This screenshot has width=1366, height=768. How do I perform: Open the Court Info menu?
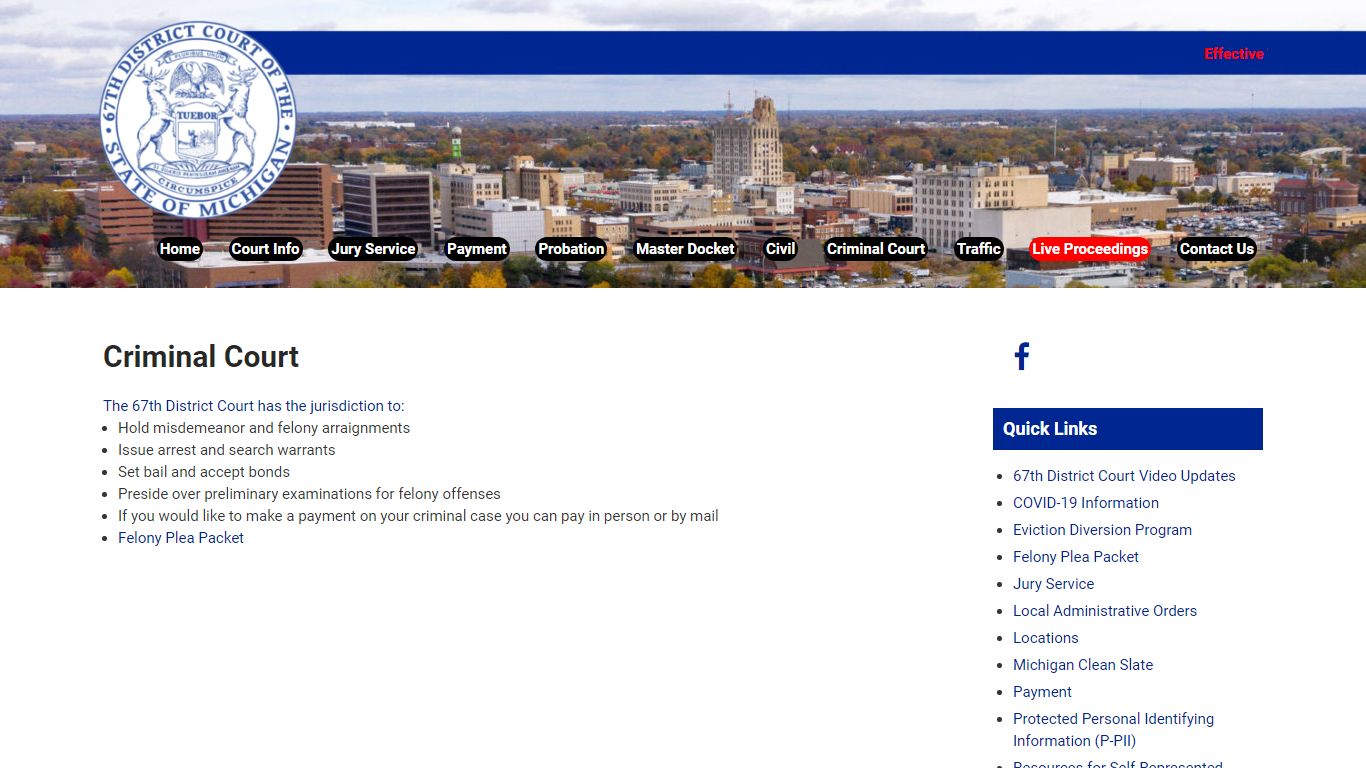pyautogui.click(x=265, y=249)
